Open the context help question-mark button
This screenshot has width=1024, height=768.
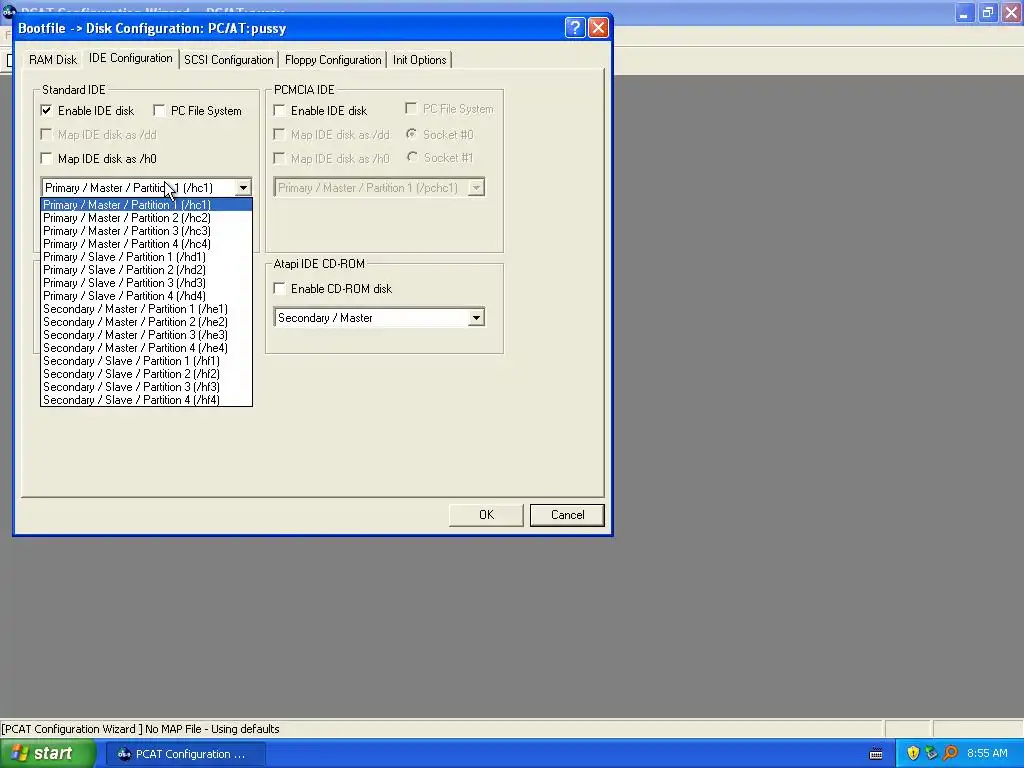pyautogui.click(x=575, y=27)
